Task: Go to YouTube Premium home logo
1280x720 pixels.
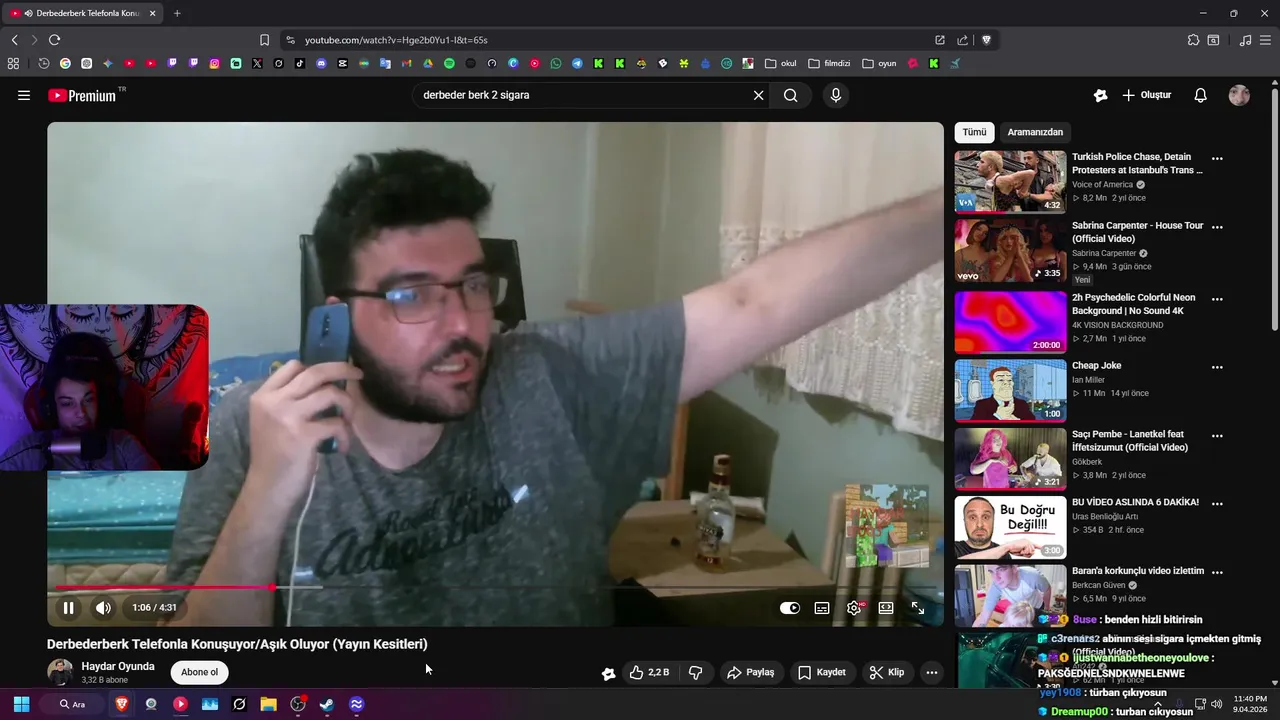Action: tap(82, 95)
